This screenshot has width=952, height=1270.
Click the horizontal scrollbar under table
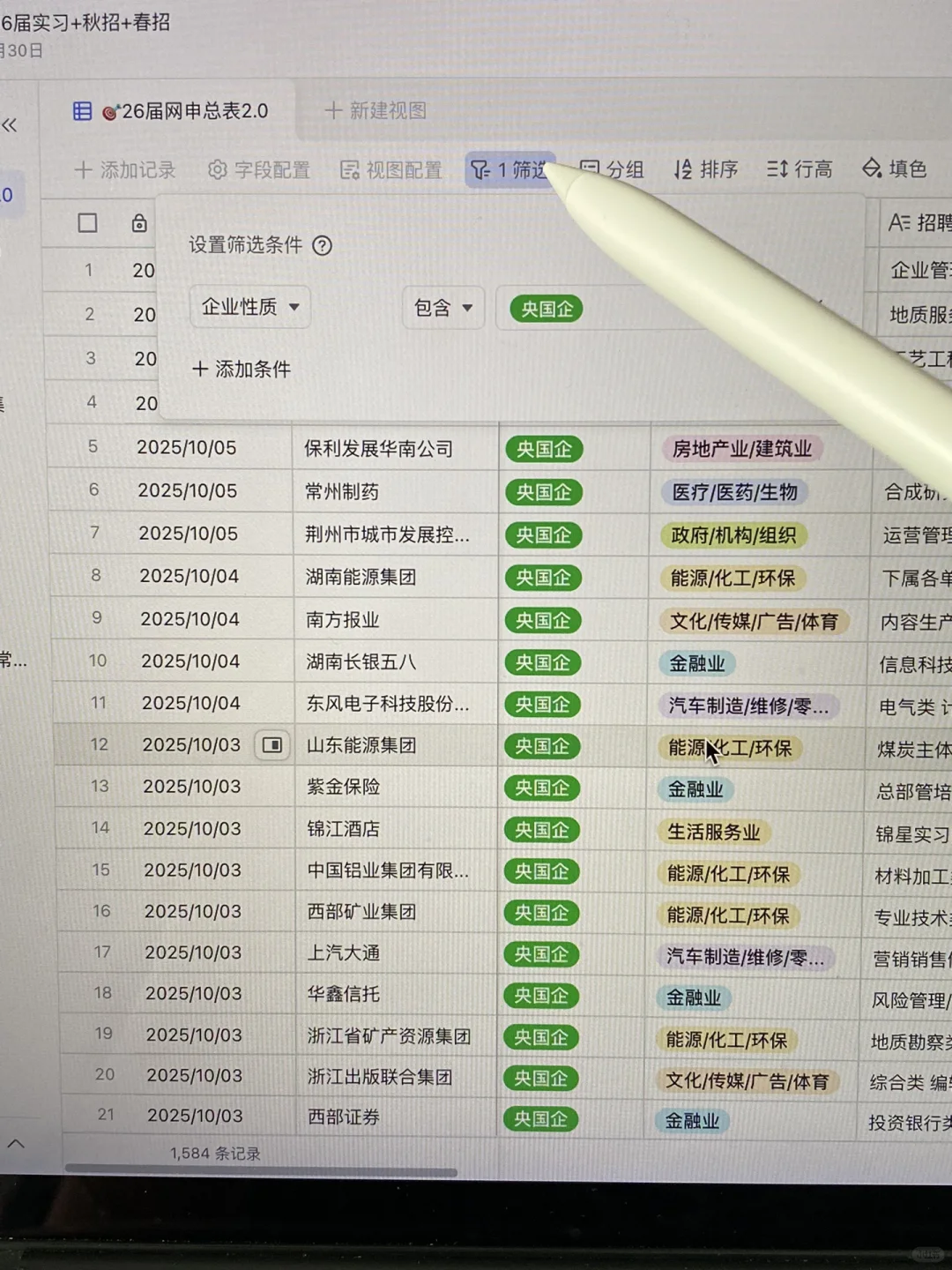(262, 1172)
